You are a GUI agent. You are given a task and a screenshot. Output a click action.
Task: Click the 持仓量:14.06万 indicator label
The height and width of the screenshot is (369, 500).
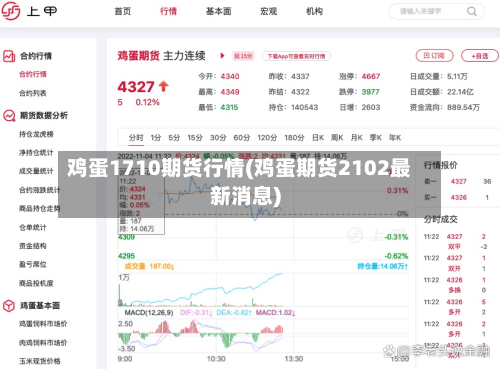(x=383, y=266)
